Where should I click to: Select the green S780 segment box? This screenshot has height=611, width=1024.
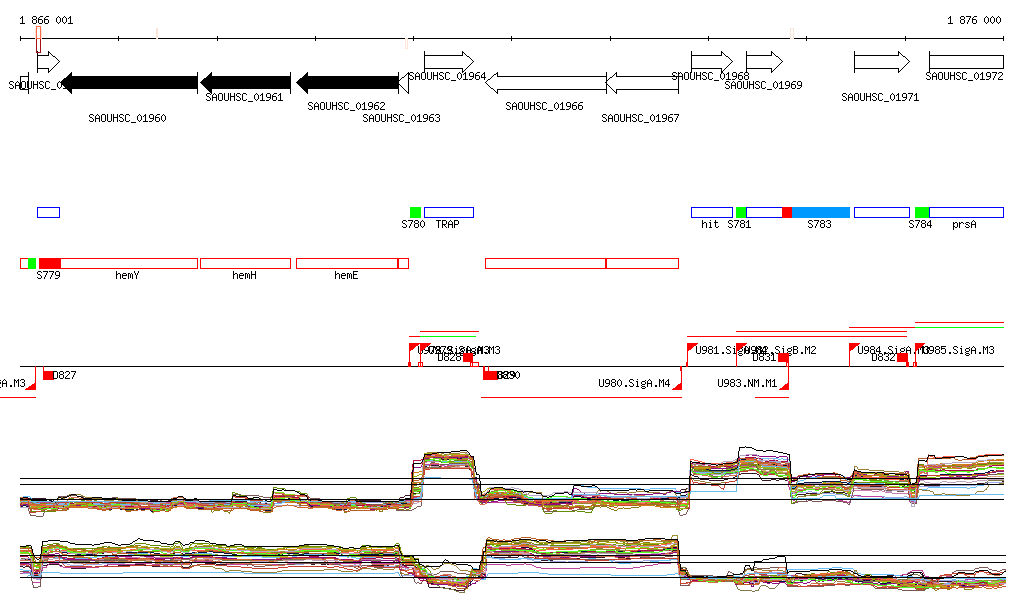coord(415,212)
